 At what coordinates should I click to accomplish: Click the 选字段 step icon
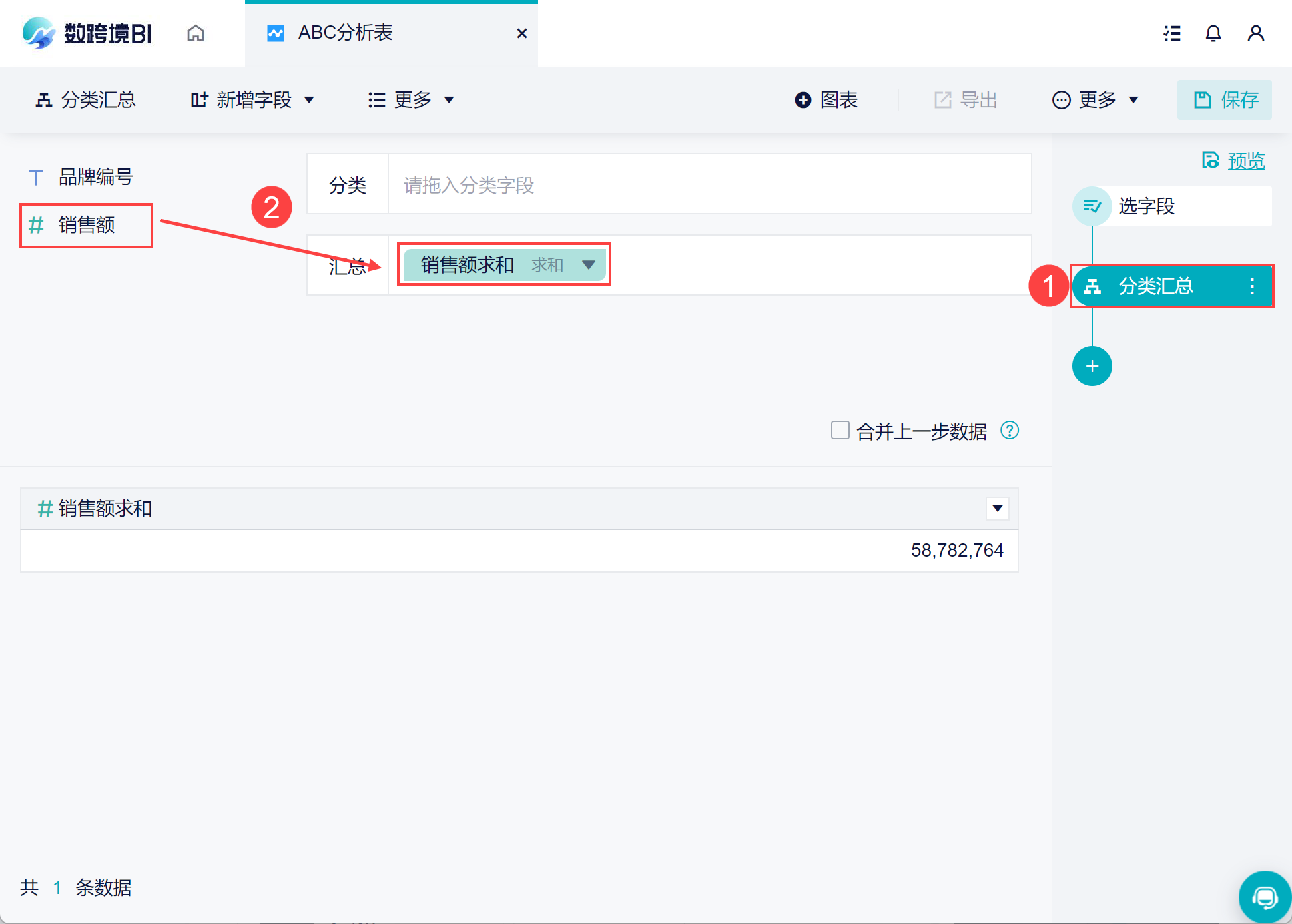pos(1092,206)
